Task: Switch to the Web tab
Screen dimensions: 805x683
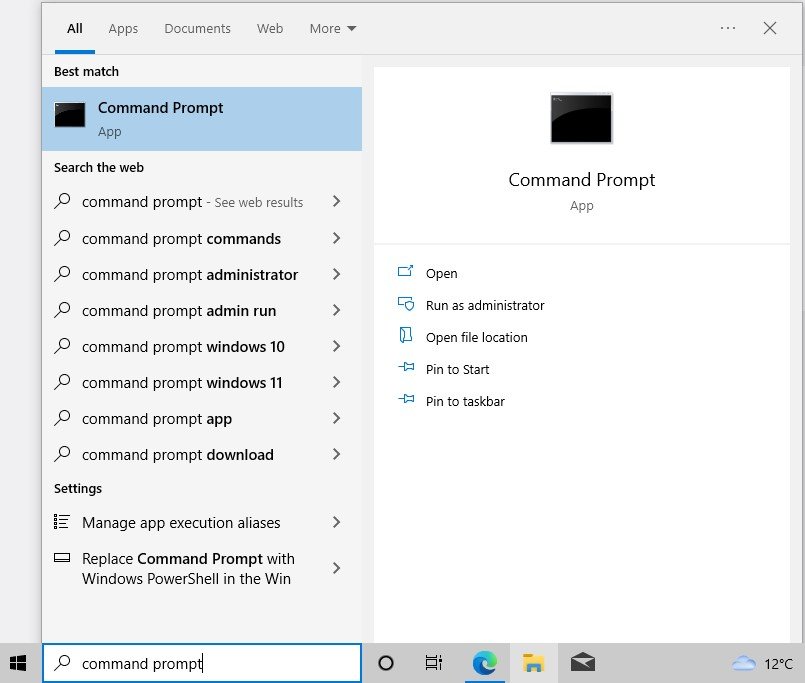Action: pyautogui.click(x=270, y=29)
